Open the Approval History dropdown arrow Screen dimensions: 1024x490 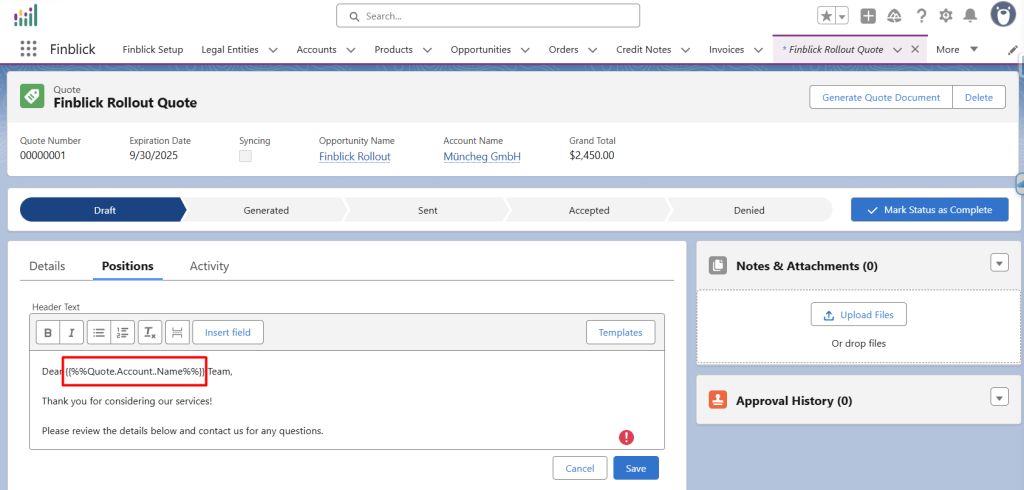click(x=998, y=398)
